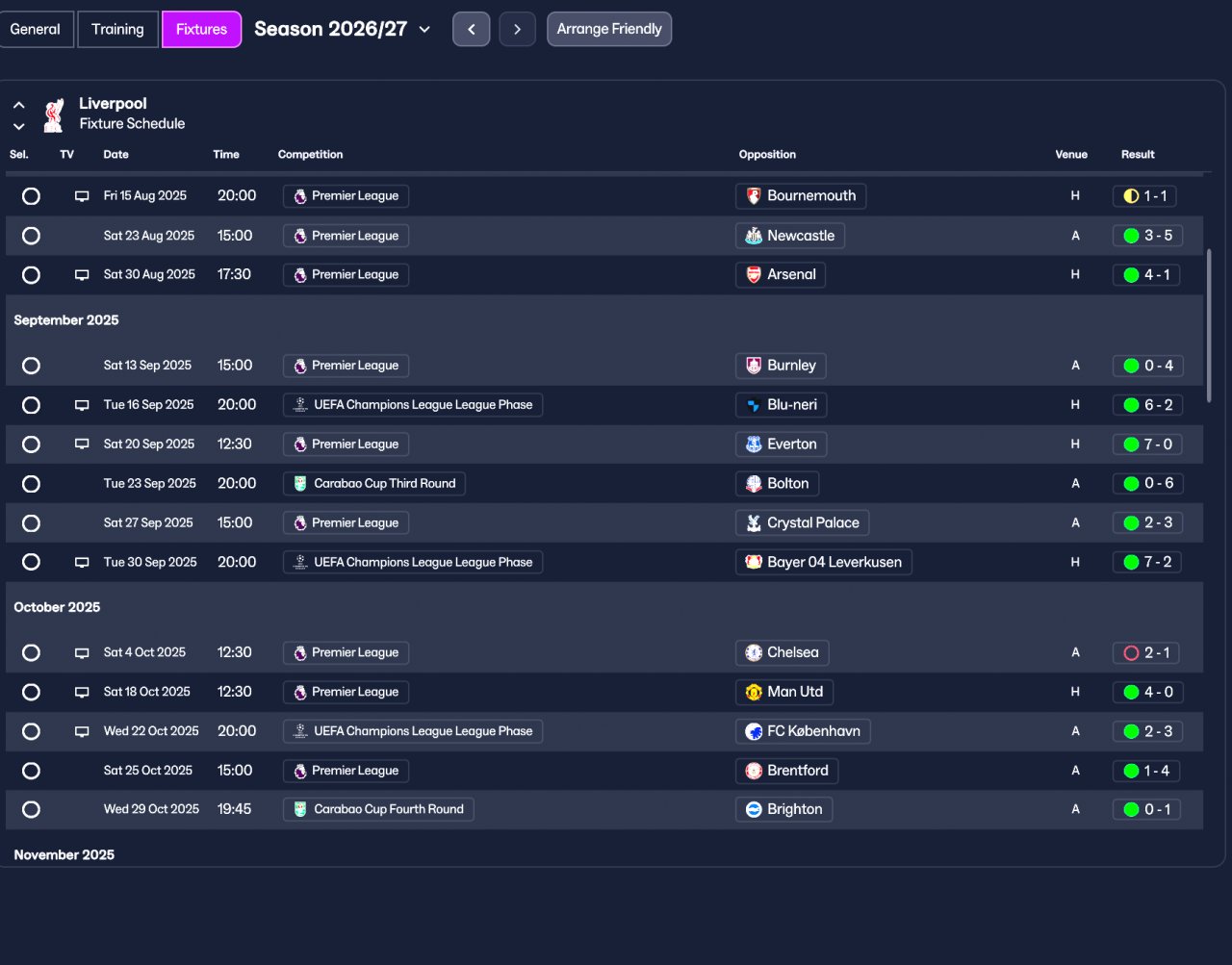Open the Premier League tag for Bournemouth match
Viewport: 1232px width, 965px height.
tap(346, 196)
